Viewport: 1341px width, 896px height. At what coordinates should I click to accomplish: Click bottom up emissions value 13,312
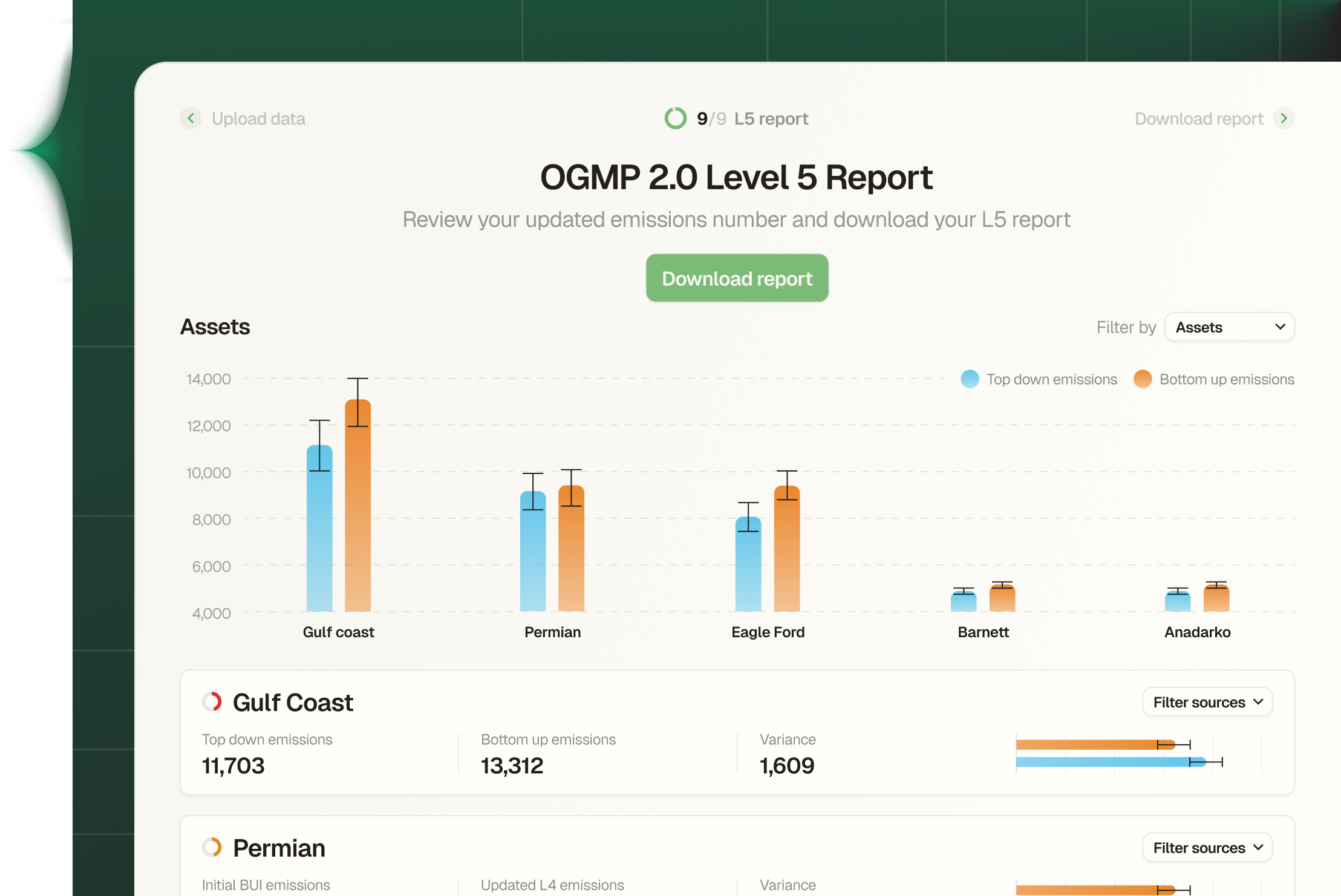click(x=512, y=766)
